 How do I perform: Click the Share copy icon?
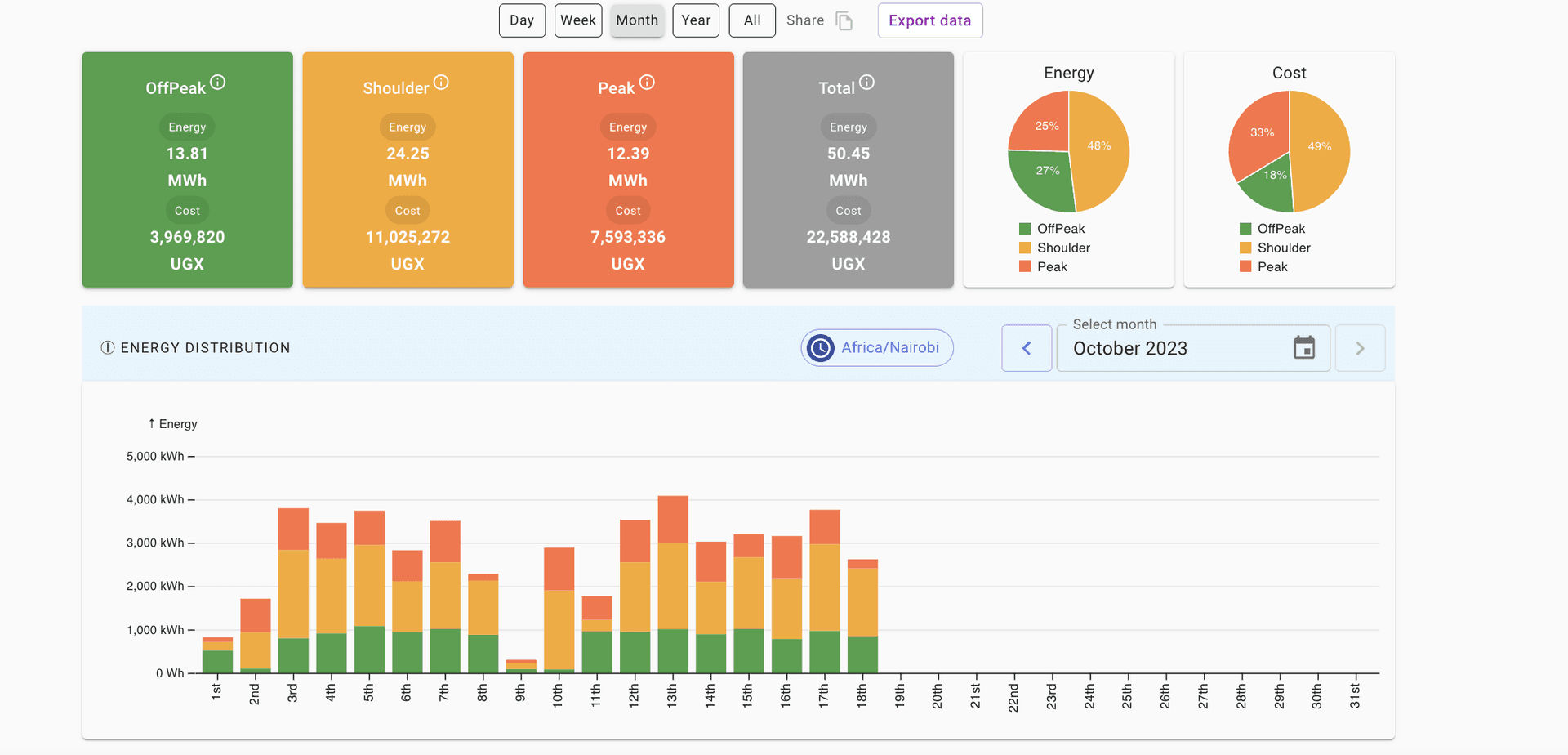(844, 20)
